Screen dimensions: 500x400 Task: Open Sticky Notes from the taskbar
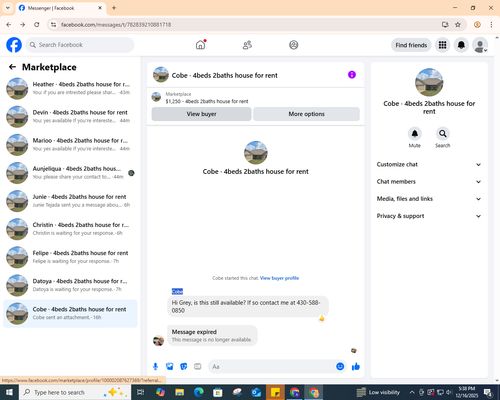click(275, 392)
